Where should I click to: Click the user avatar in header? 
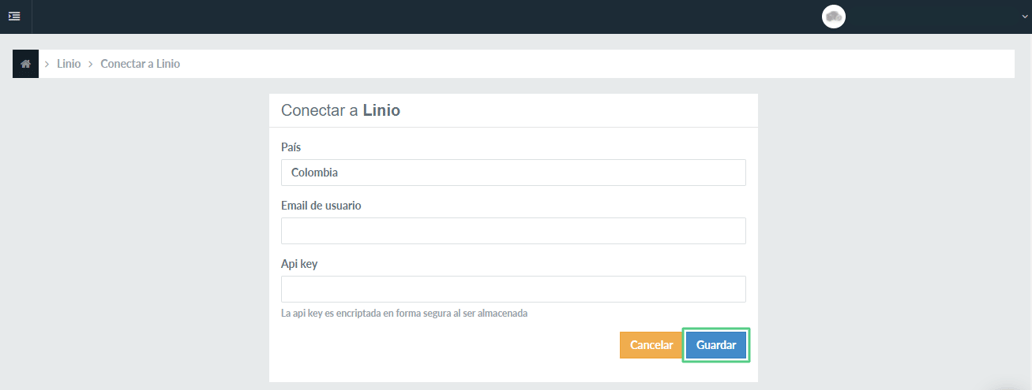[833, 16]
